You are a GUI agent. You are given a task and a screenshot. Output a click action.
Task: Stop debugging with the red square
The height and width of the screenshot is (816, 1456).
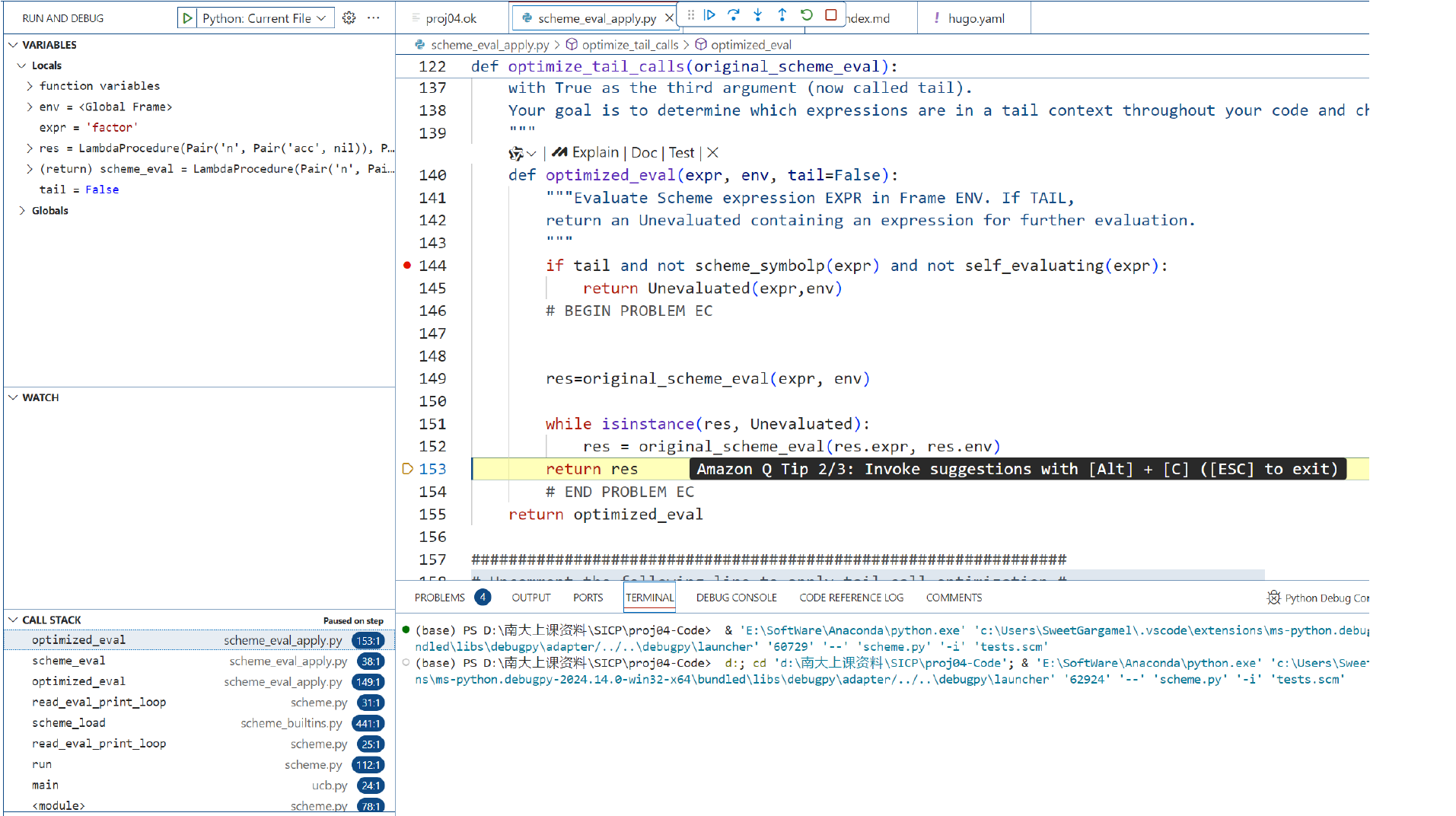point(831,15)
